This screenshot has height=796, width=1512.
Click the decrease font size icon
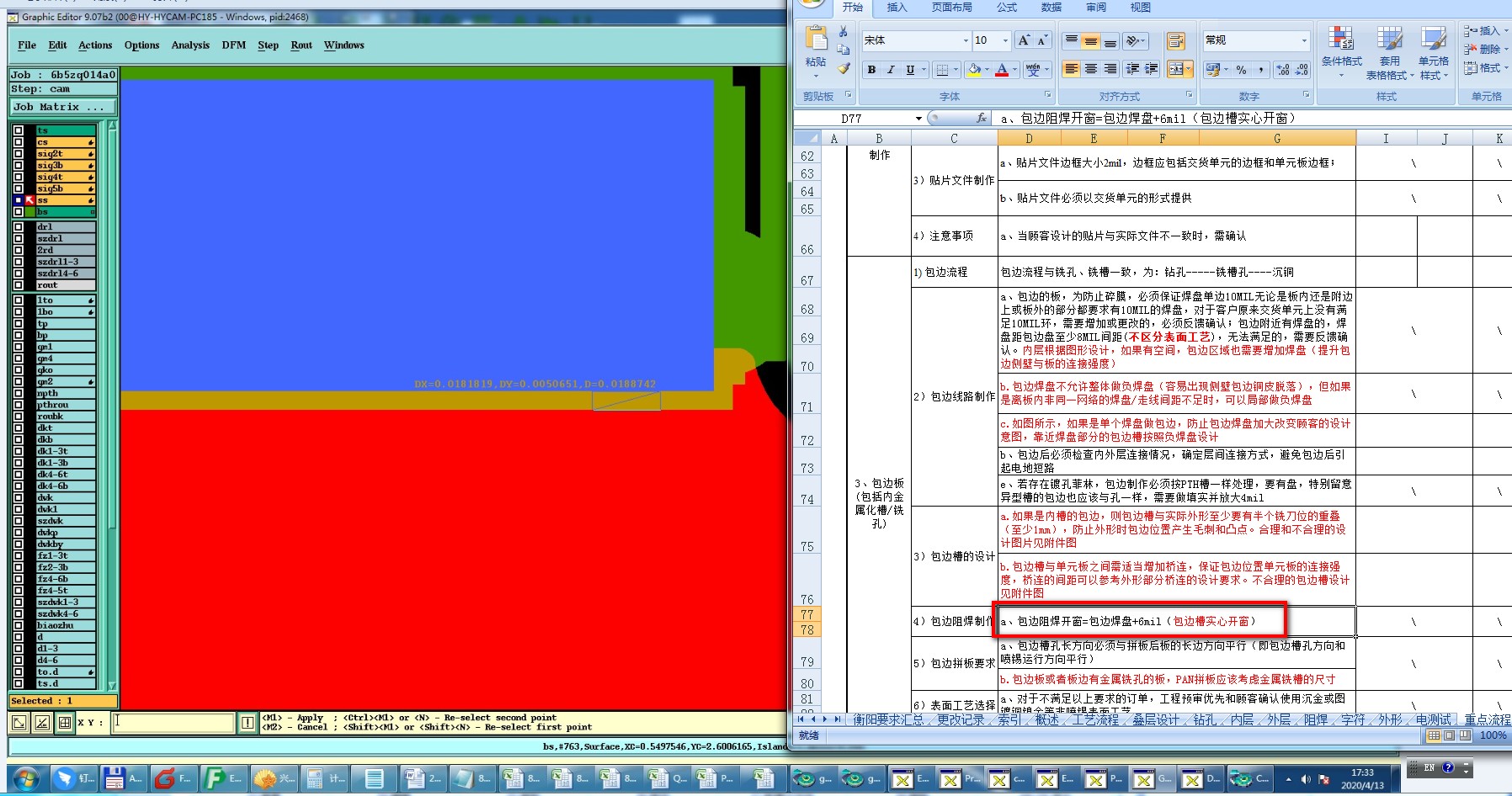point(1042,40)
